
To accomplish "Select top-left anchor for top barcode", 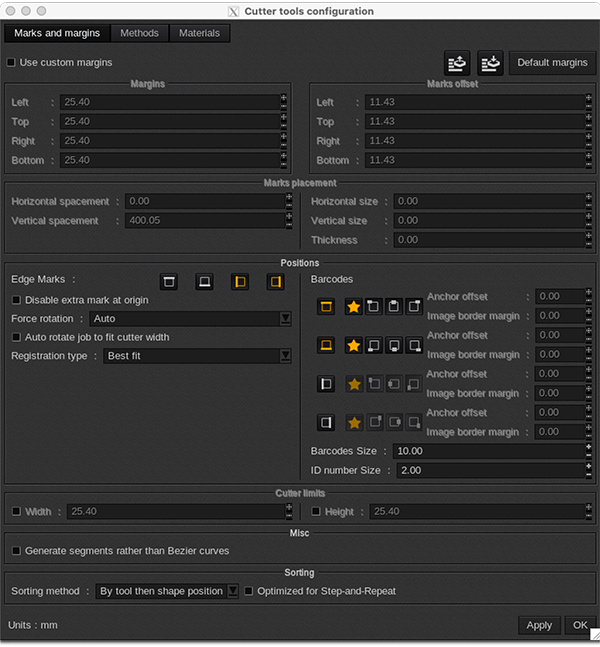I will 373,307.
